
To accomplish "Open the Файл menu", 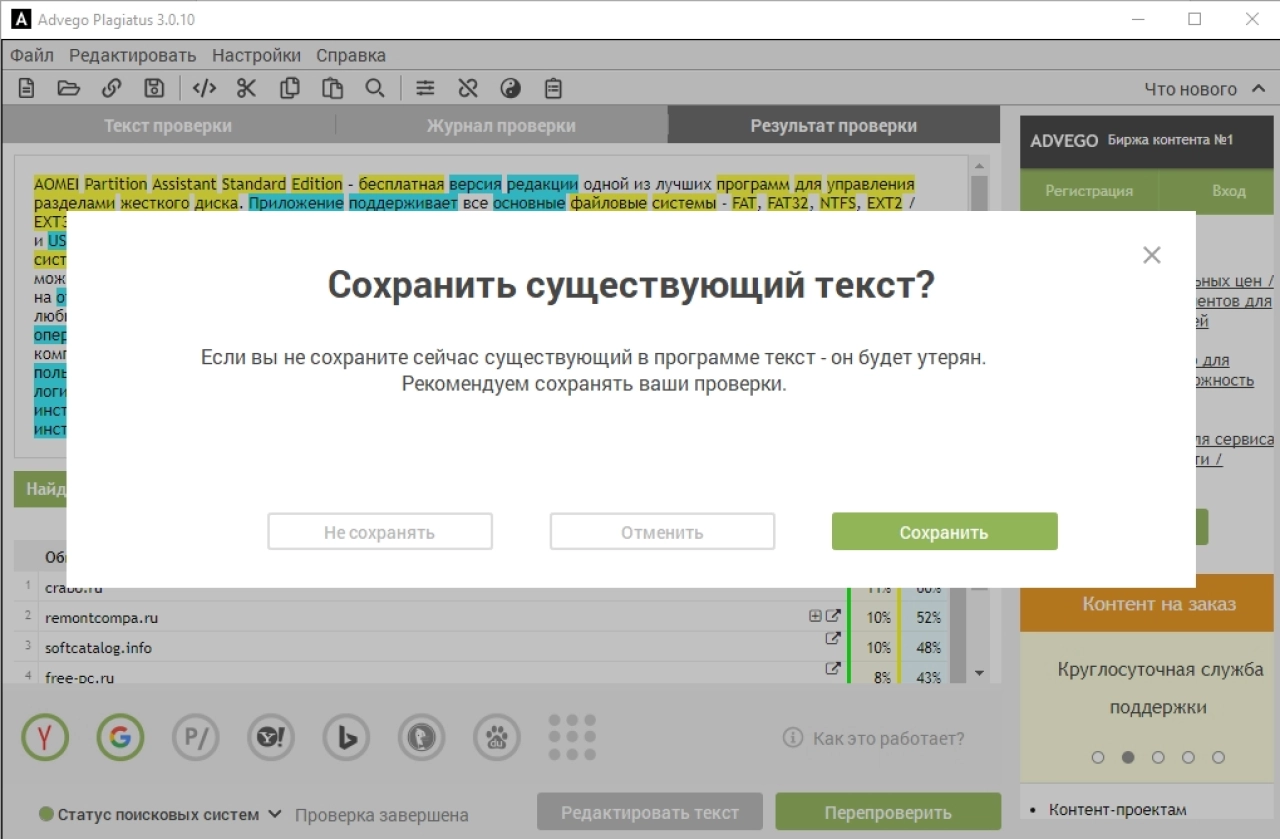I will coord(32,55).
